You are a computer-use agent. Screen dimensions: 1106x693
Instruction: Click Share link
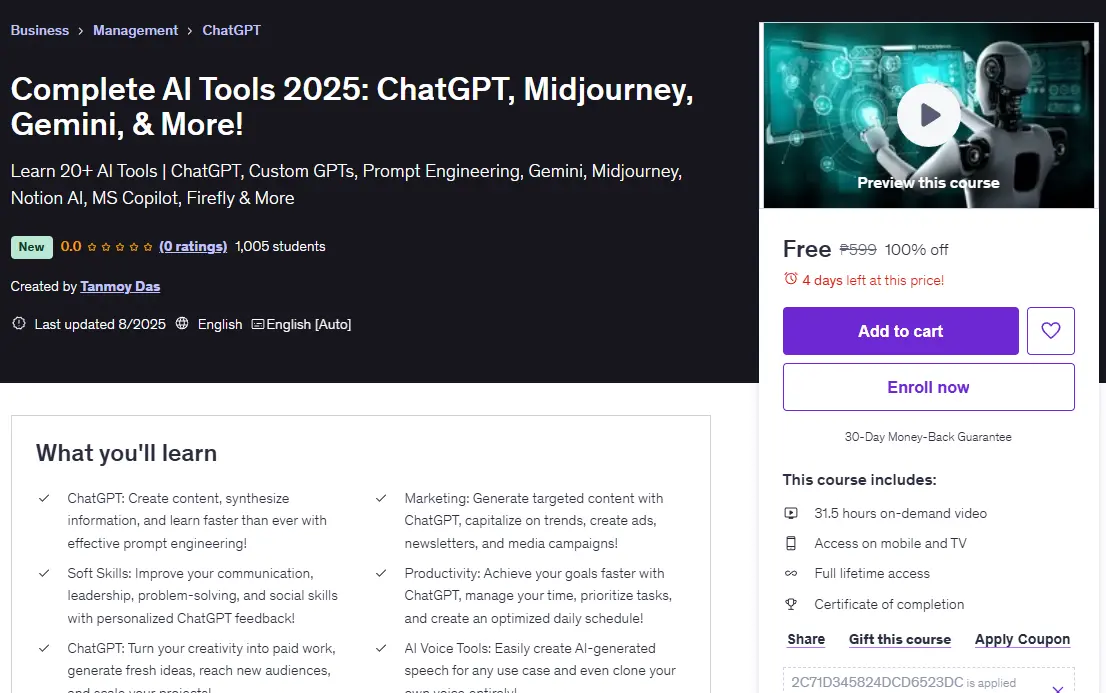[806, 639]
